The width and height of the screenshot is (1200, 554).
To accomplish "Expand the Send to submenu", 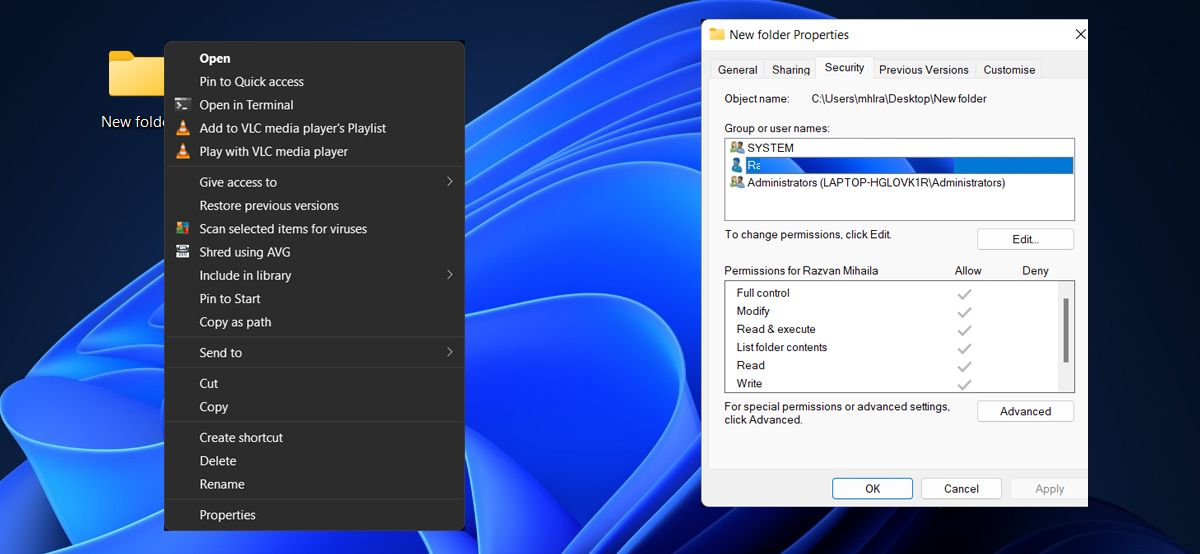I will coord(449,352).
